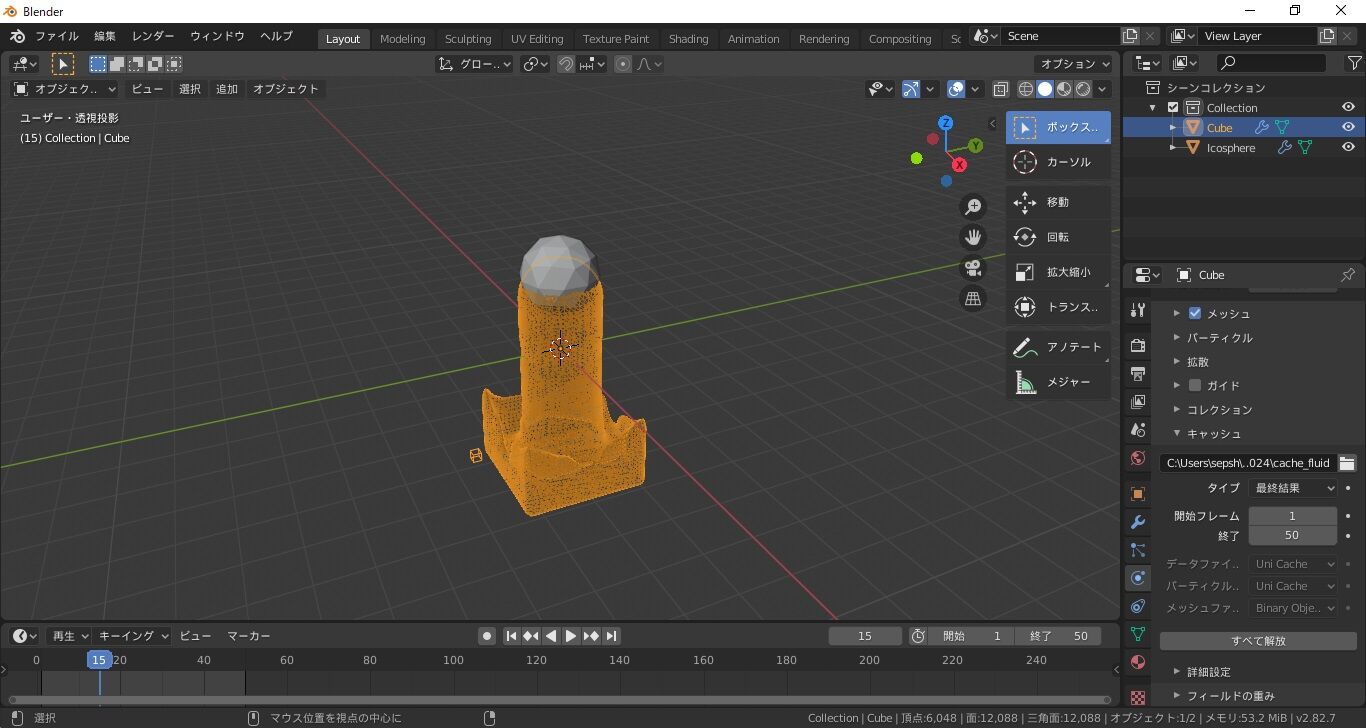Viewport: 1366px width, 728px height.
Task: Select the Annotate tool (アノテート)
Action: click(1058, 347)
